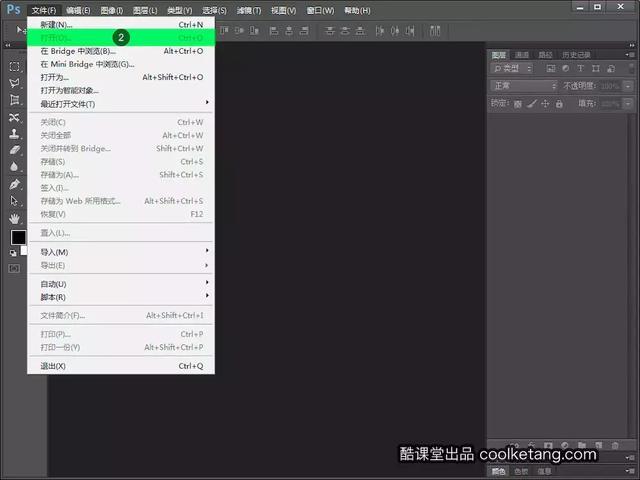
Task: Toggle adjustment layer filter icon
Action: coord(566,68)
